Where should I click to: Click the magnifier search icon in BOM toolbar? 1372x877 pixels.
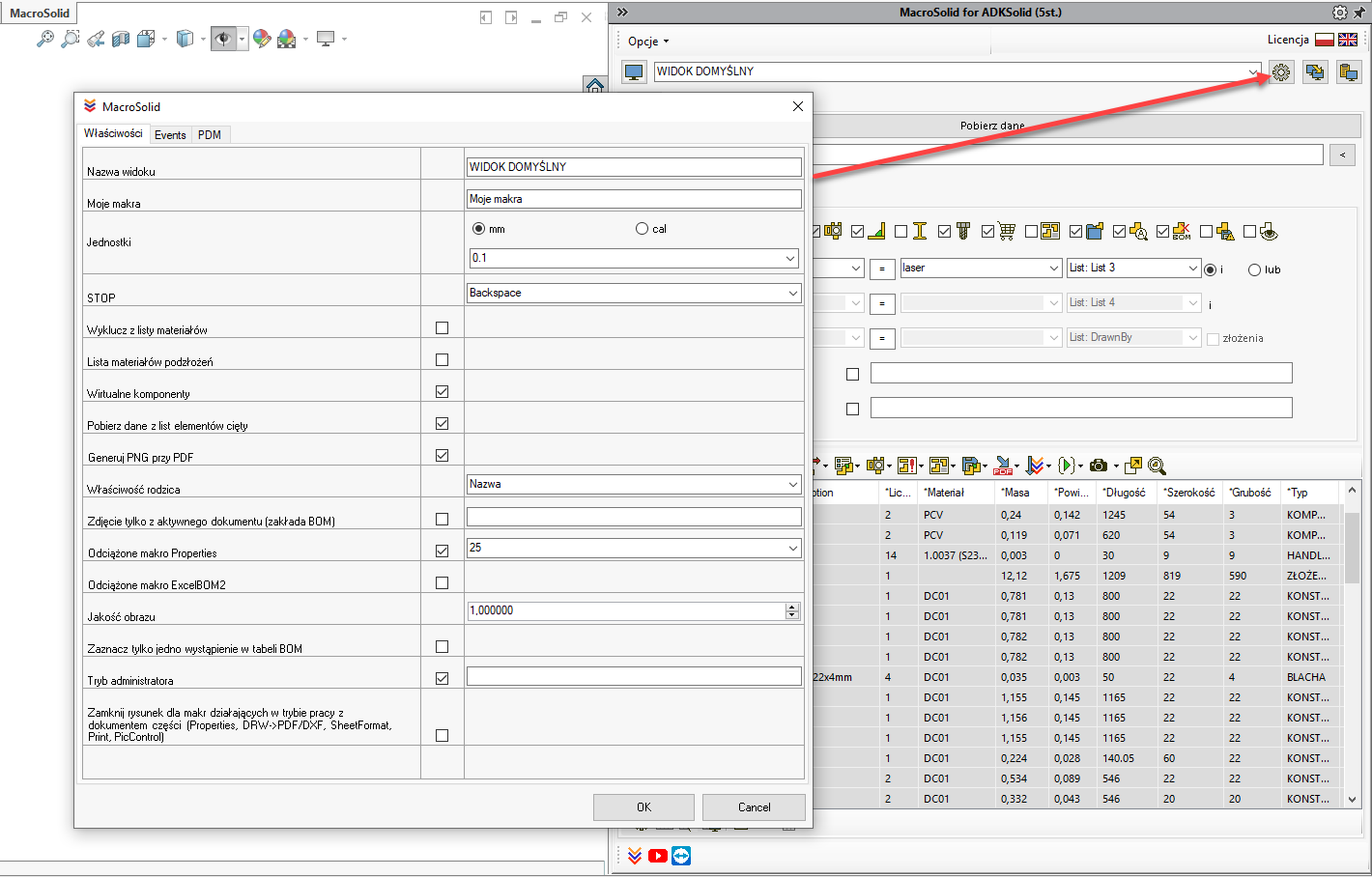[1157, 466]
